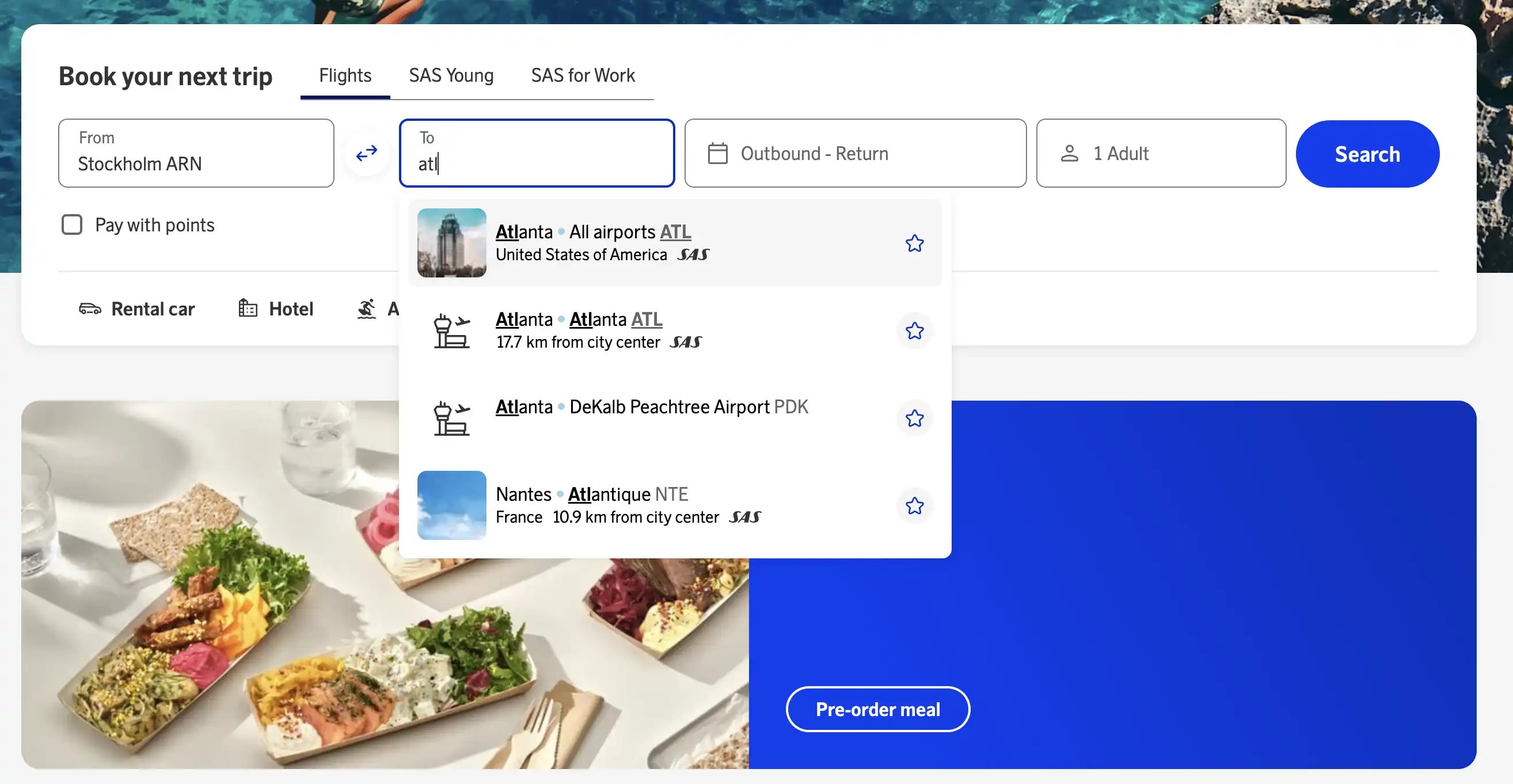Select Atlanta ATL 17.7 km from city center
Screen dimensions: 1513x784
click(675, 330)
